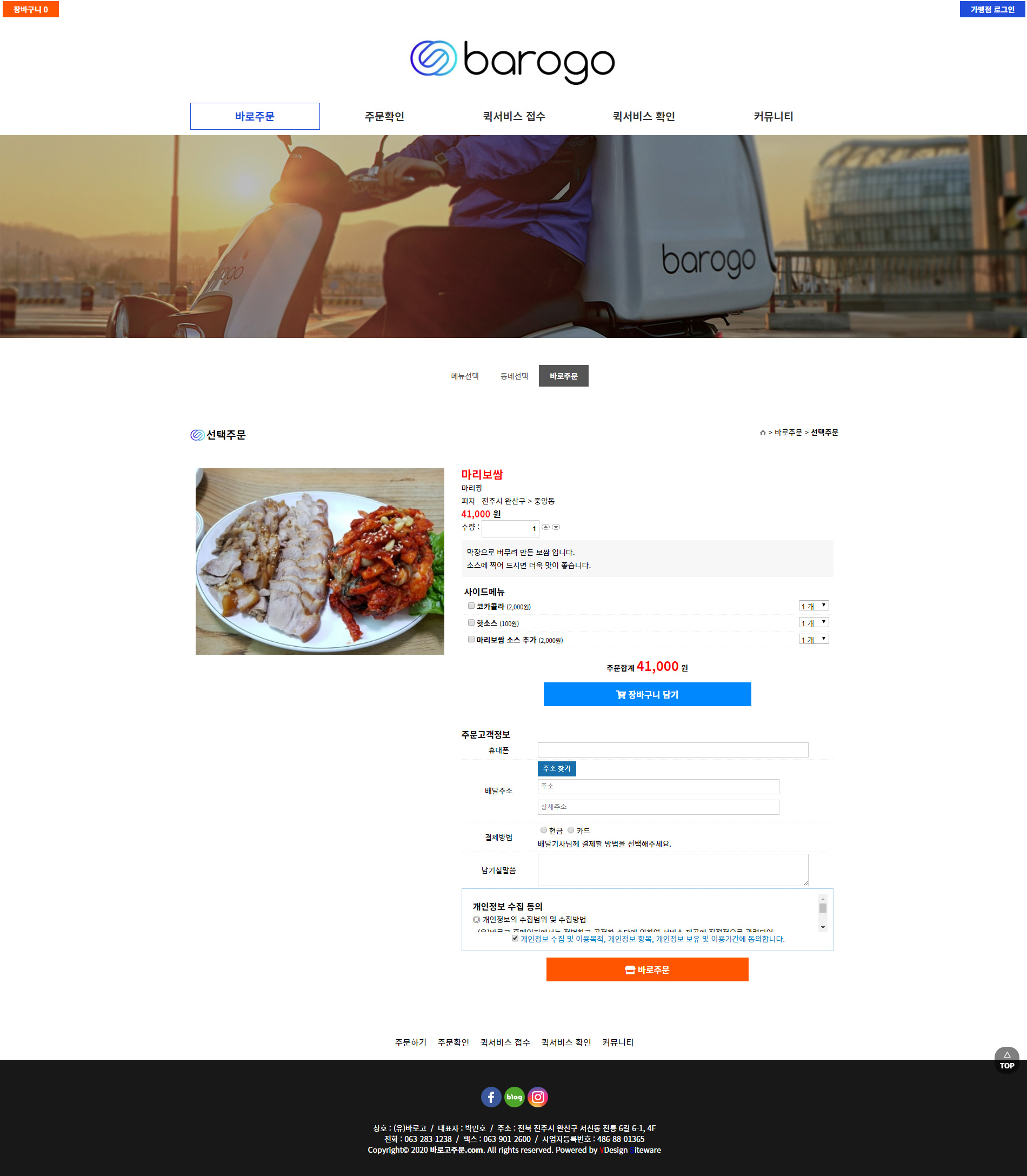1027x1176 pixels.
Task: Click the 휴대폰 phone input field
Action: [673, 750]
